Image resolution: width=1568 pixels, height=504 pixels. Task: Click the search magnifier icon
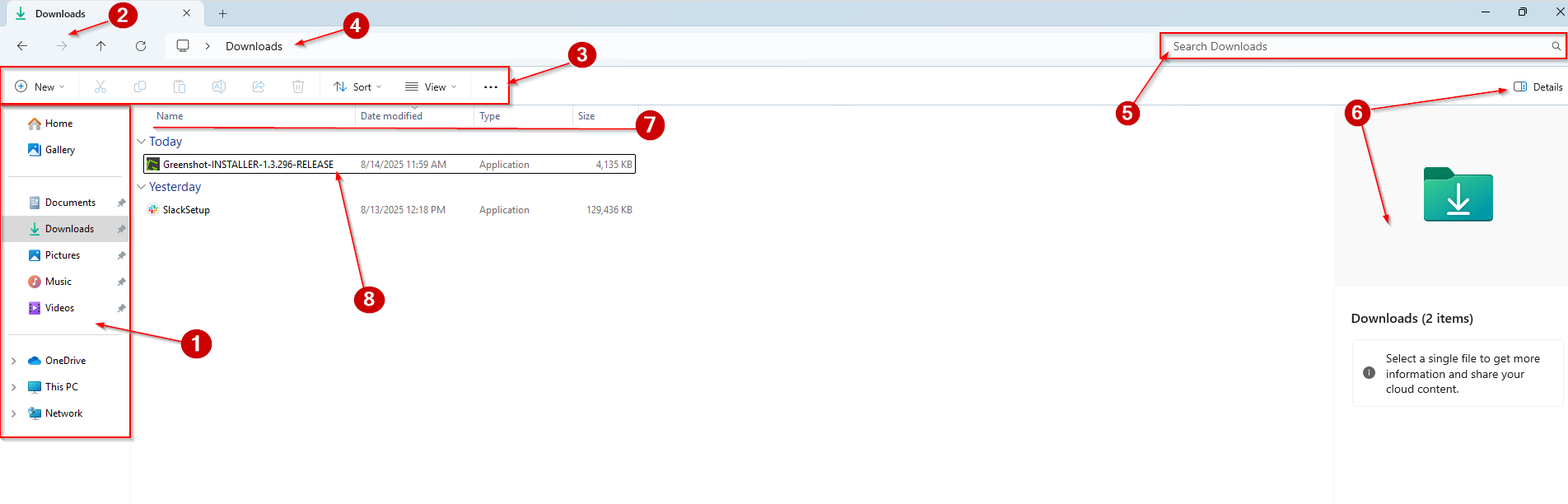[1556, 46]
